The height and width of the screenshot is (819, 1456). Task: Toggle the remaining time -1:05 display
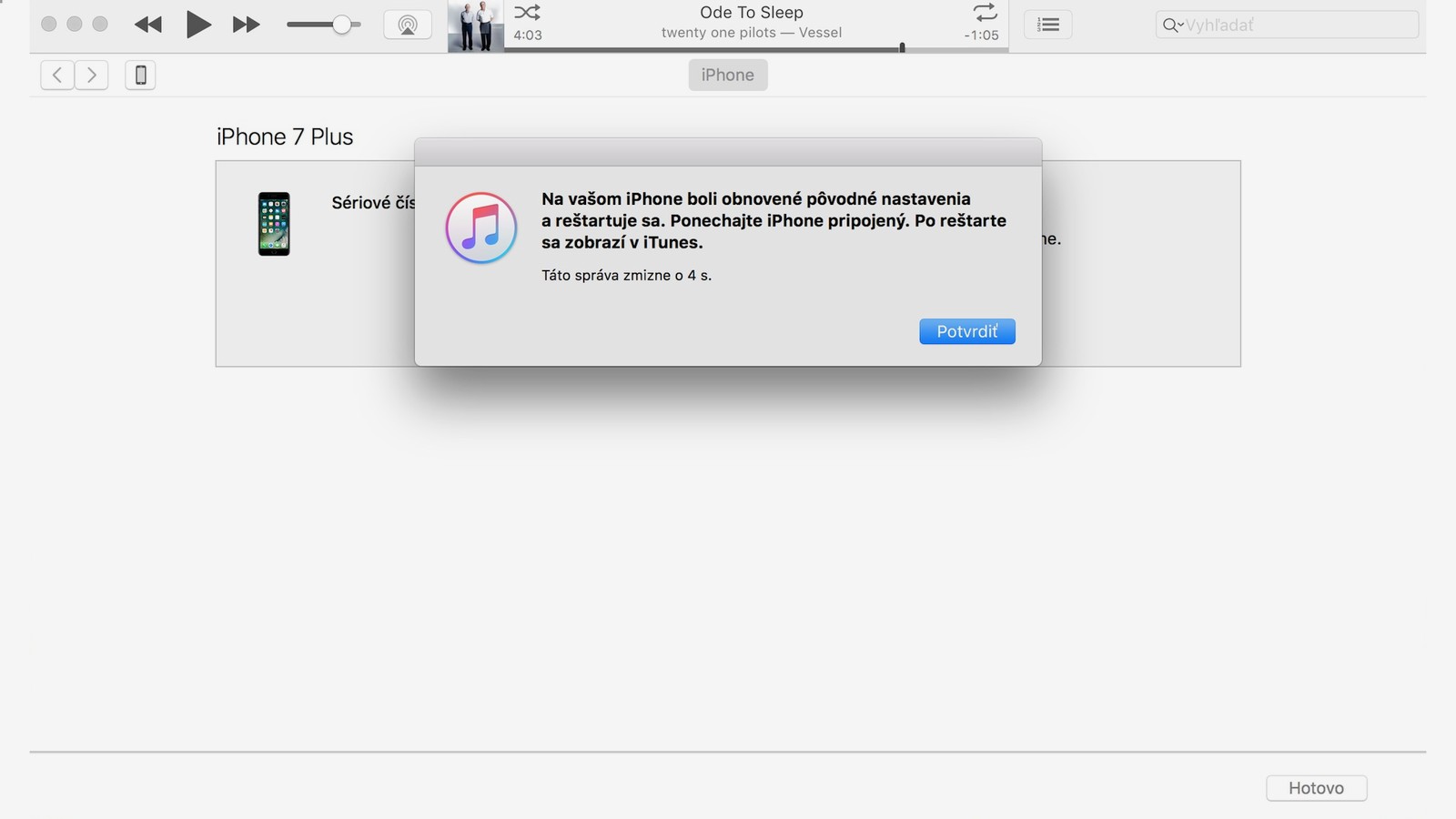pos(981,35)
